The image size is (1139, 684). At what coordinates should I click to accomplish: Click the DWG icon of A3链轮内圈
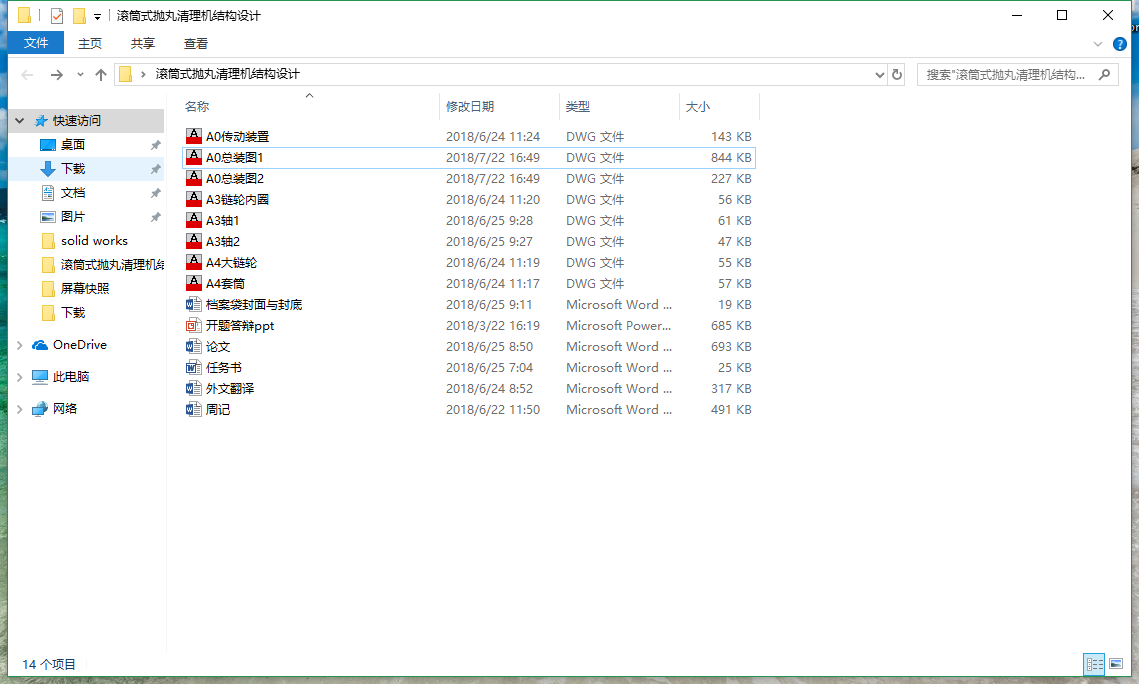pos(193,199)
